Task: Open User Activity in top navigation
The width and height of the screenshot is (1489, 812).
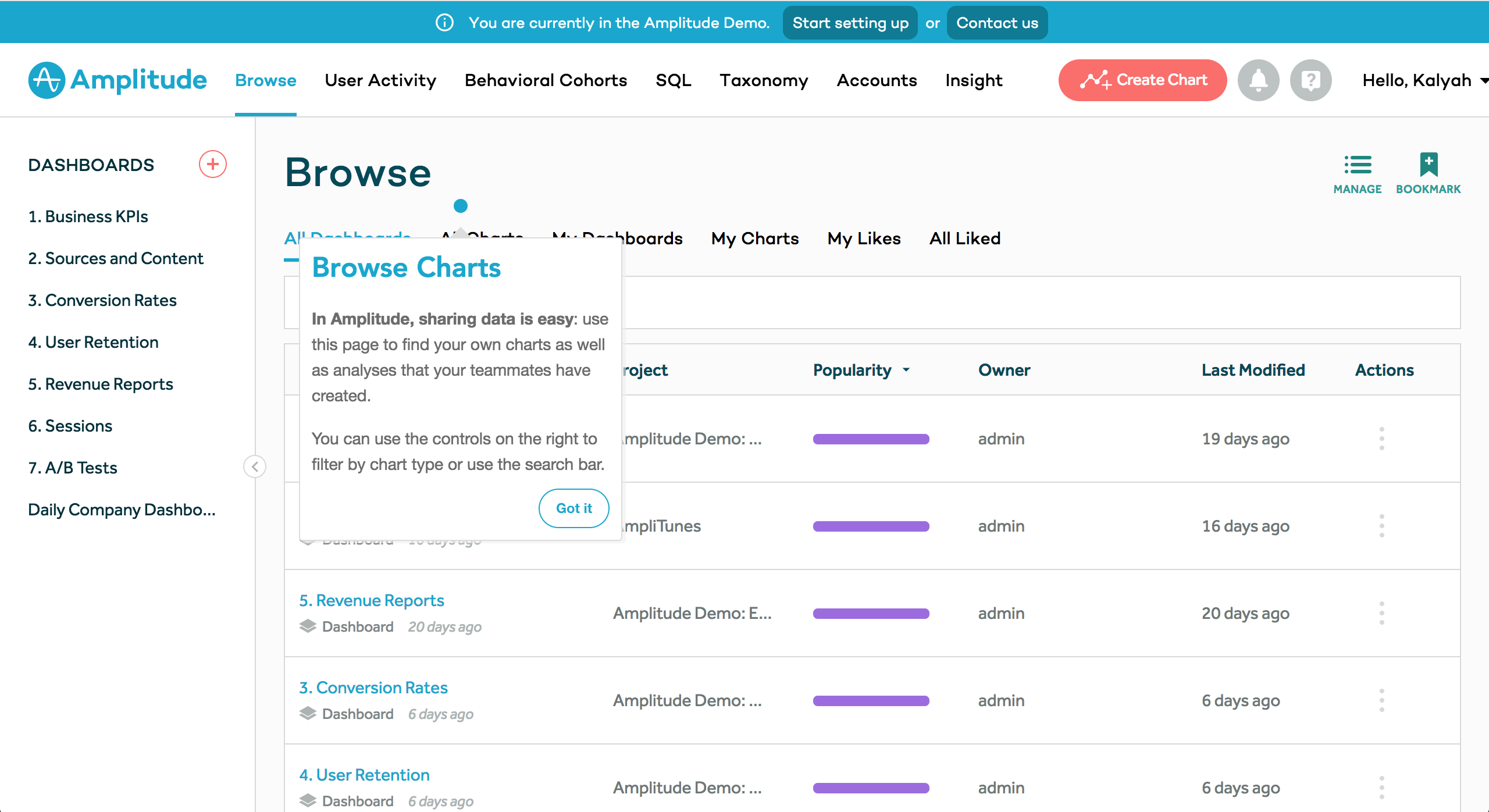Action: coord(380,80)
